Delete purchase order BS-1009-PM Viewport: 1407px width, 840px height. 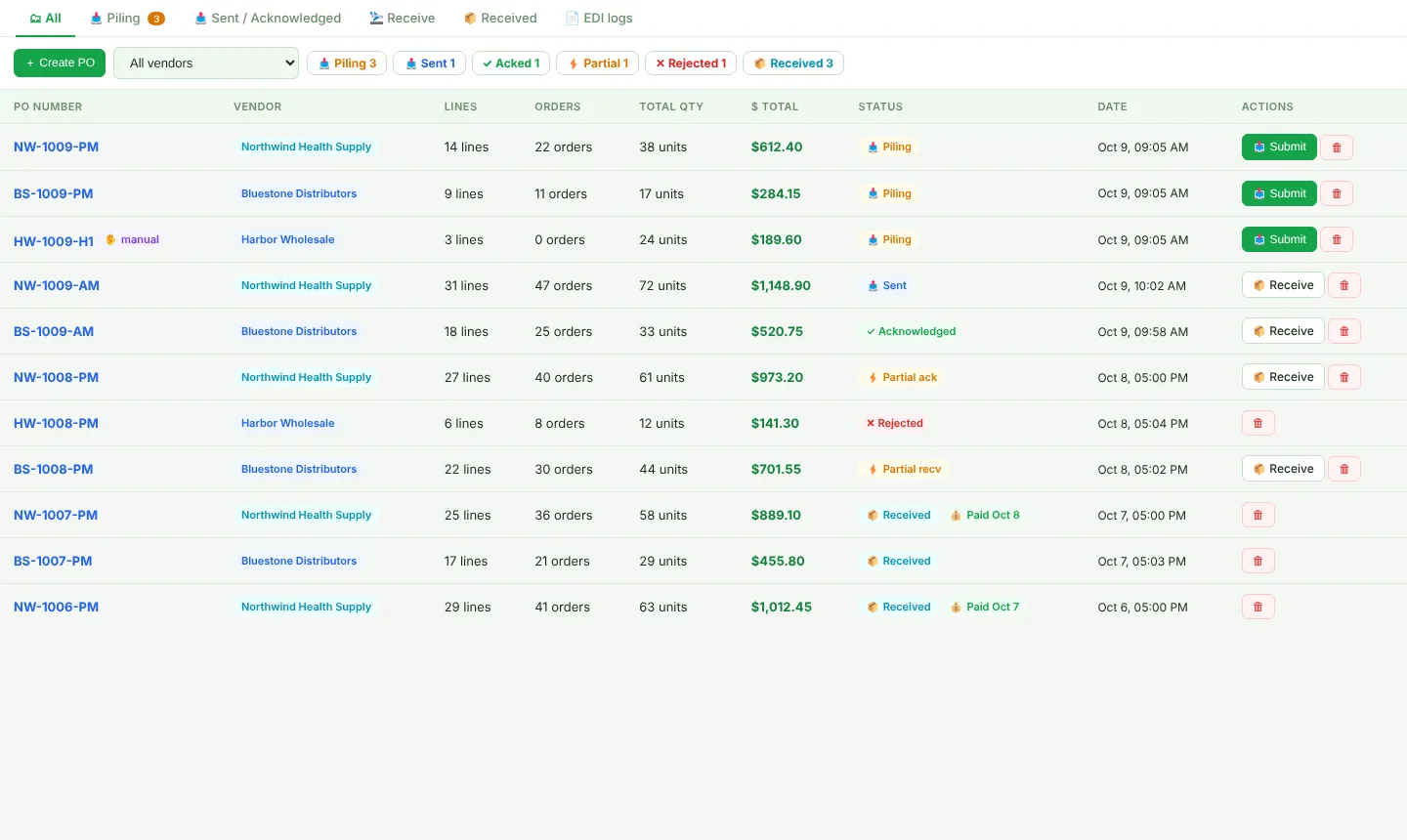[1337, 193]
